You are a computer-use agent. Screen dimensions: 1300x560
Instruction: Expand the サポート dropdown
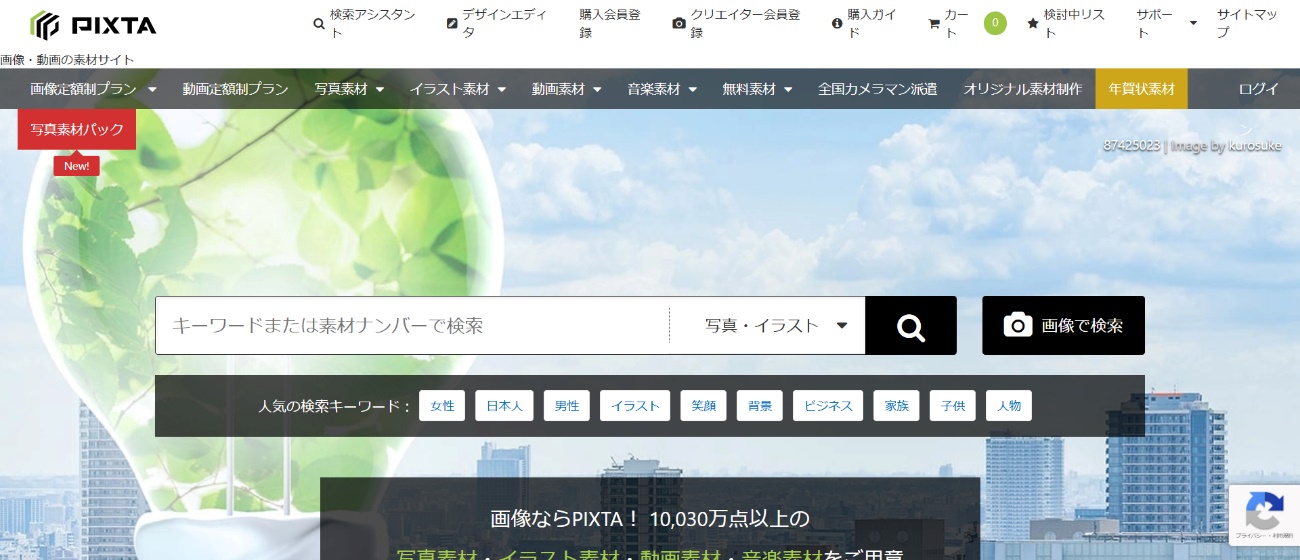coord(1166,24)
